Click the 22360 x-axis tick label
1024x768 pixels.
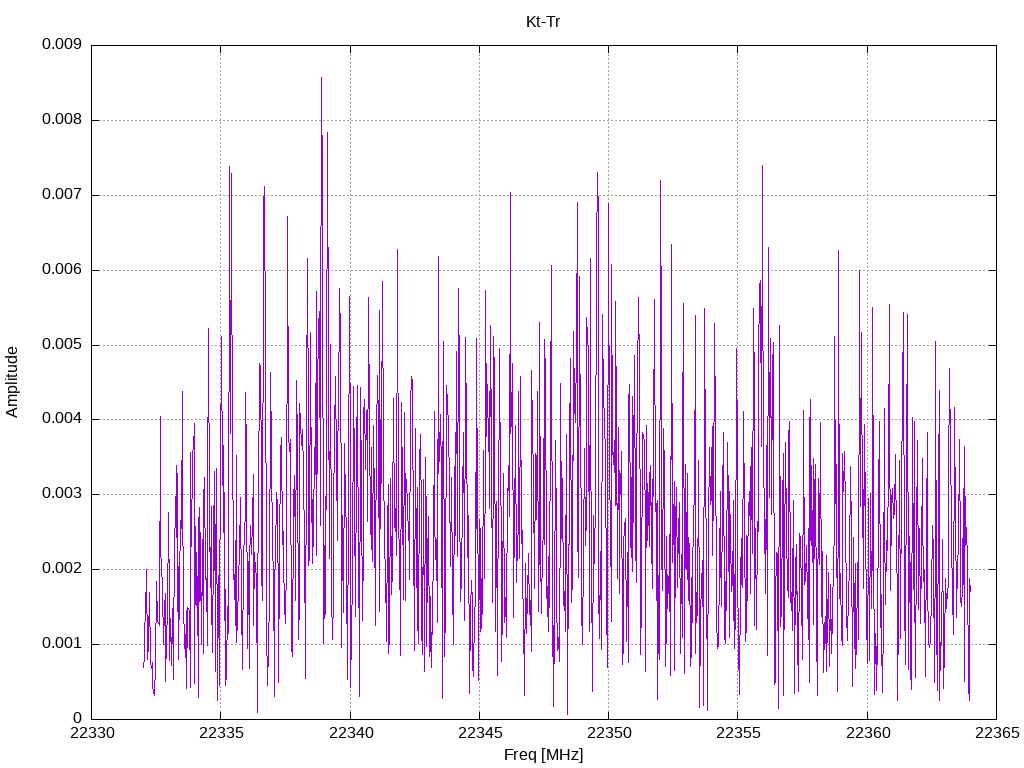tap(868, 733)
